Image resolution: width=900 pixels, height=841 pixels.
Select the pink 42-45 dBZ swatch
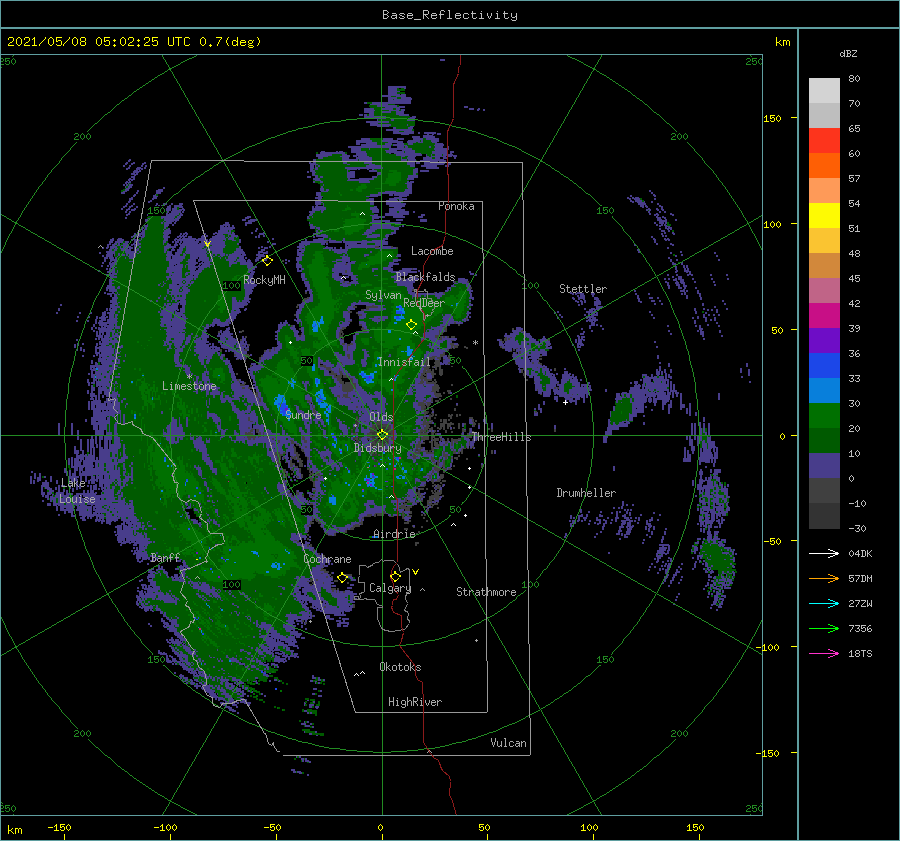point(824,291)
